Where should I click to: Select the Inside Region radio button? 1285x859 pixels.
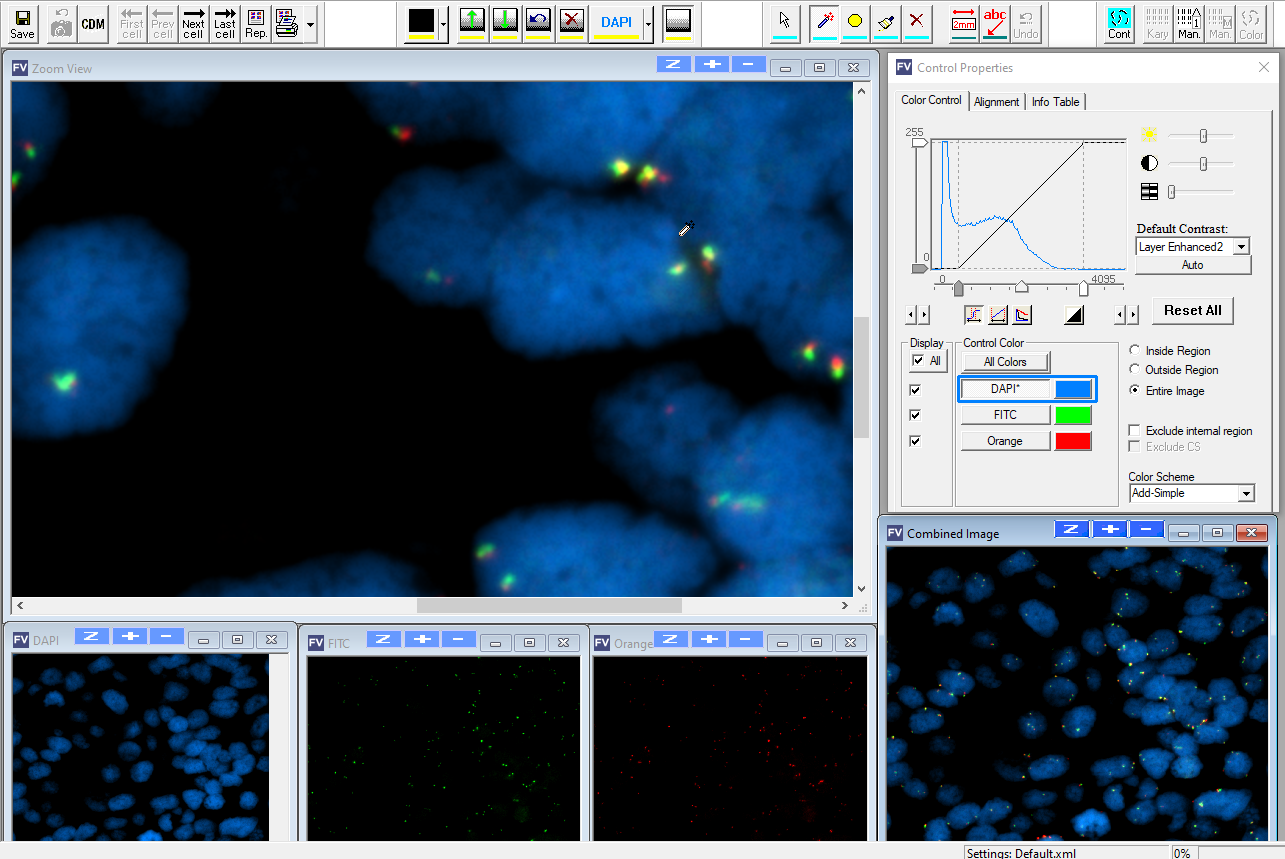pyautogui.click(x=1134, y=351)
